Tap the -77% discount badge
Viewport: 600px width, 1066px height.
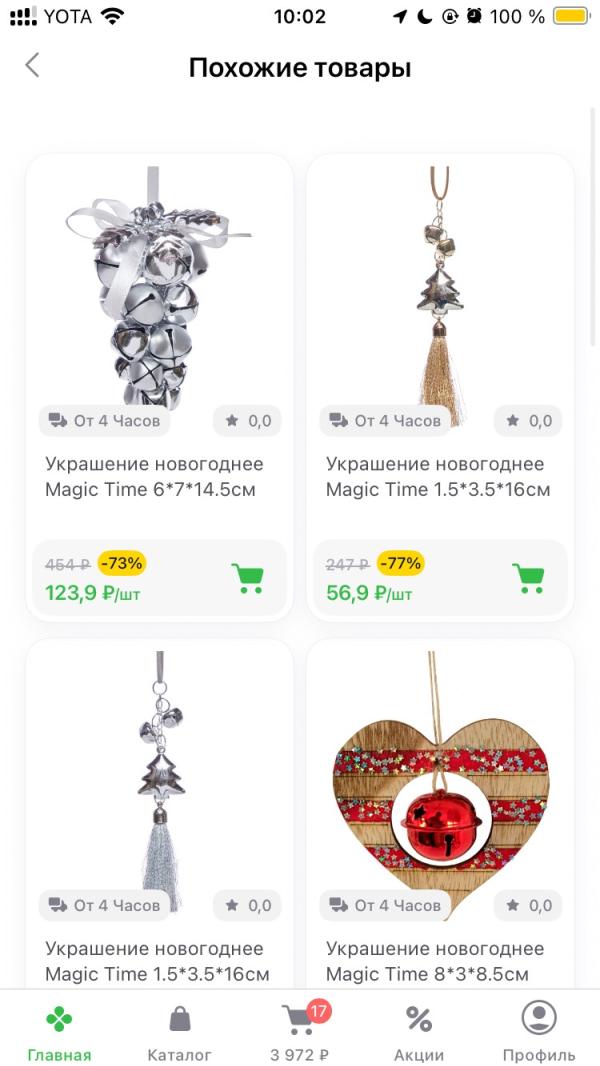(401, 563)
